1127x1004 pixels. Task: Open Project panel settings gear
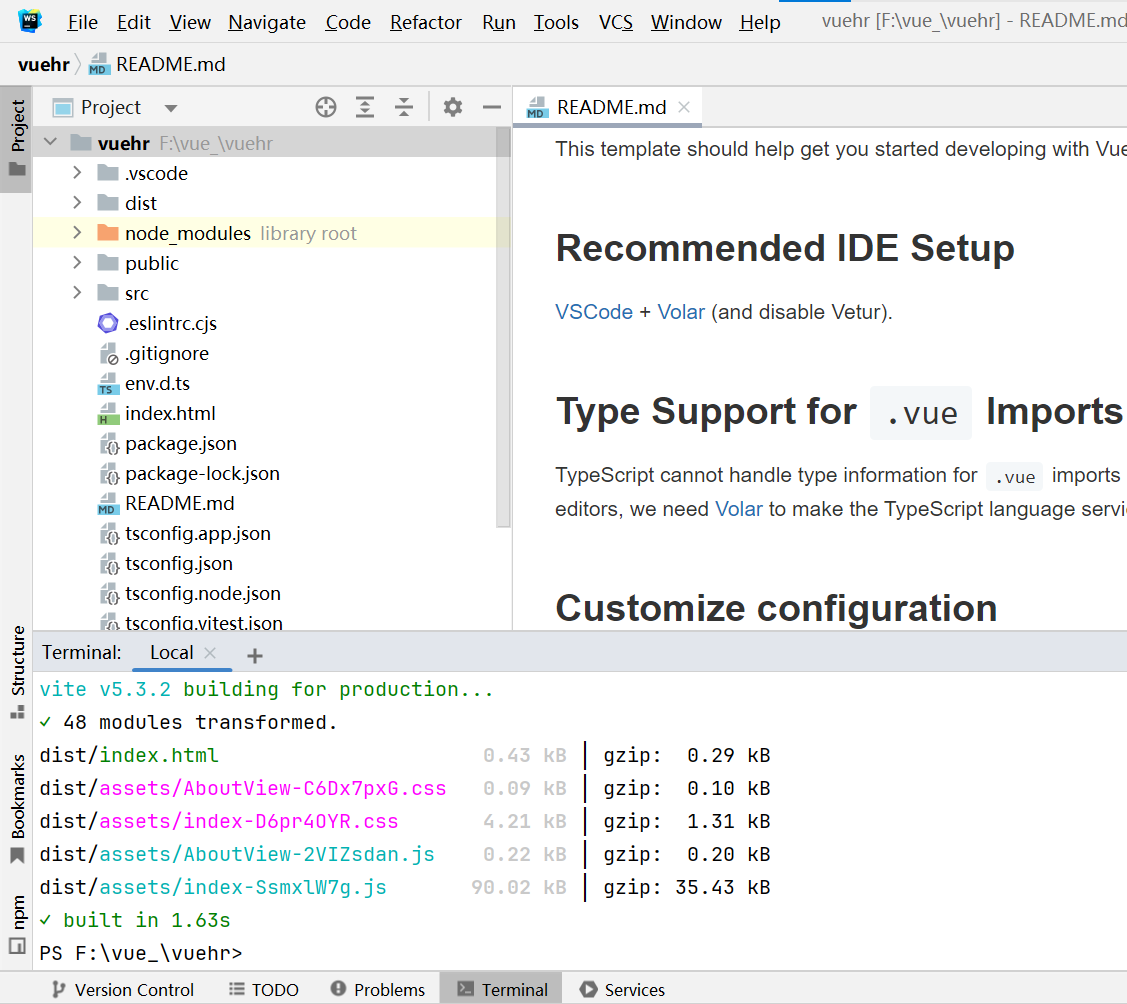pos(453,107)
